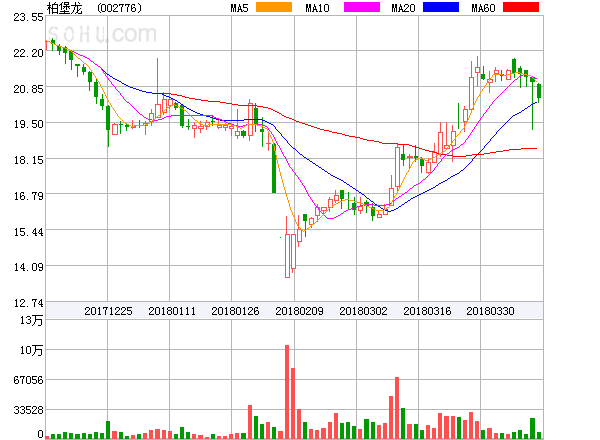600x440 pixels.
Task: Click the blue MA20 legend swatch
Action: click(x=441, y=7)
